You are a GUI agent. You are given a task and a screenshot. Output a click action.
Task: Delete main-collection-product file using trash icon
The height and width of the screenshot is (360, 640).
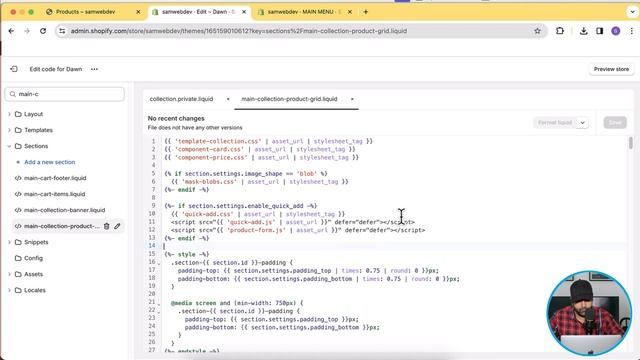coord(107,226)
